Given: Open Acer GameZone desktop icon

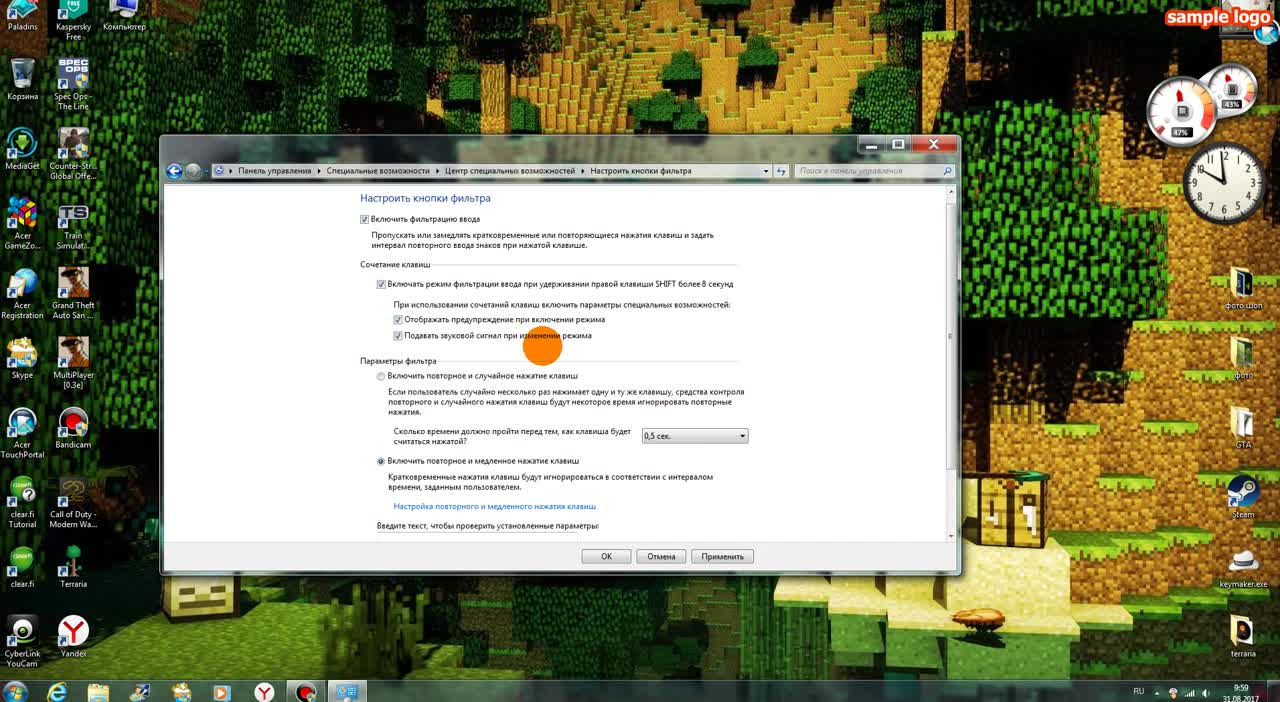Looking at the screenshot, I should click(22, 223).
